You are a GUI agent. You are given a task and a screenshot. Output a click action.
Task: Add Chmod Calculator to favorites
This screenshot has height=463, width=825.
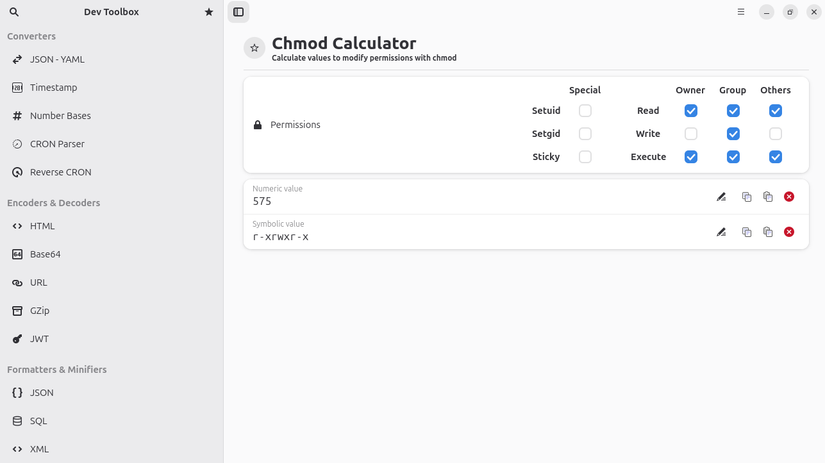point(254,48)
